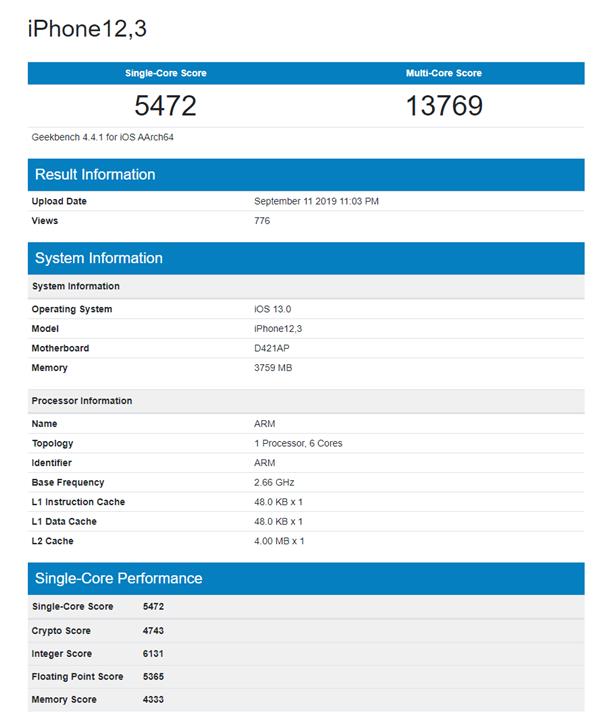Click the Motherboard label
600x712 pixels.
click(x=60, y=348)
